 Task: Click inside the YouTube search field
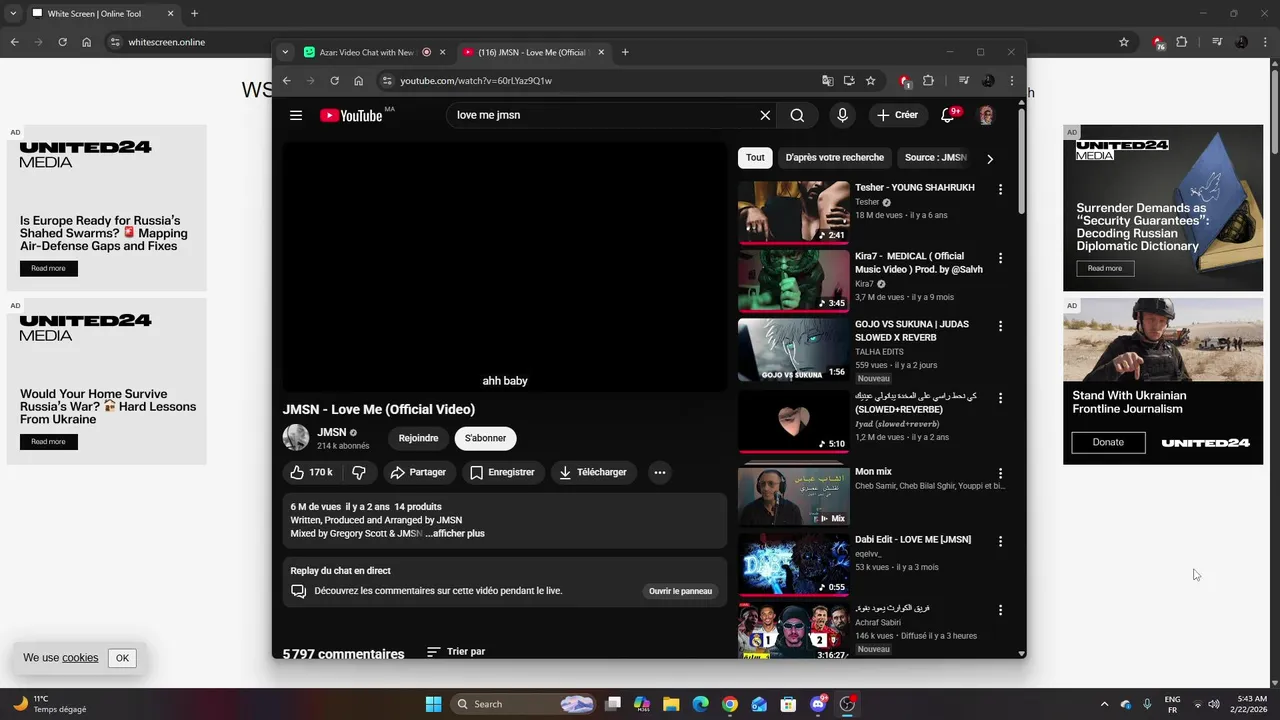click(603, 115)
